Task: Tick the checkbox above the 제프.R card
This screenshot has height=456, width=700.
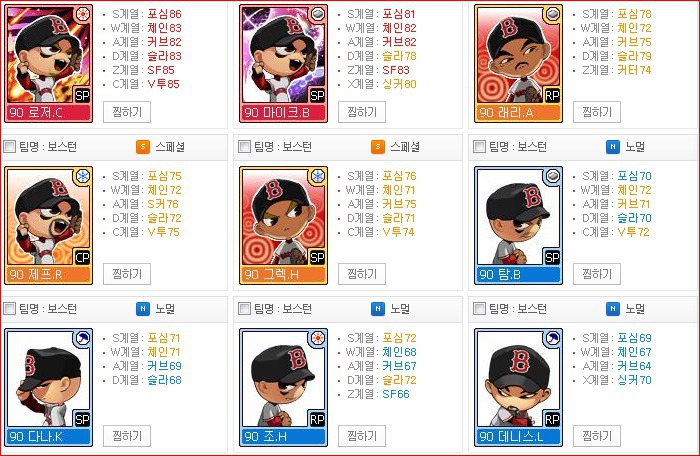Action: click(9, 146)
